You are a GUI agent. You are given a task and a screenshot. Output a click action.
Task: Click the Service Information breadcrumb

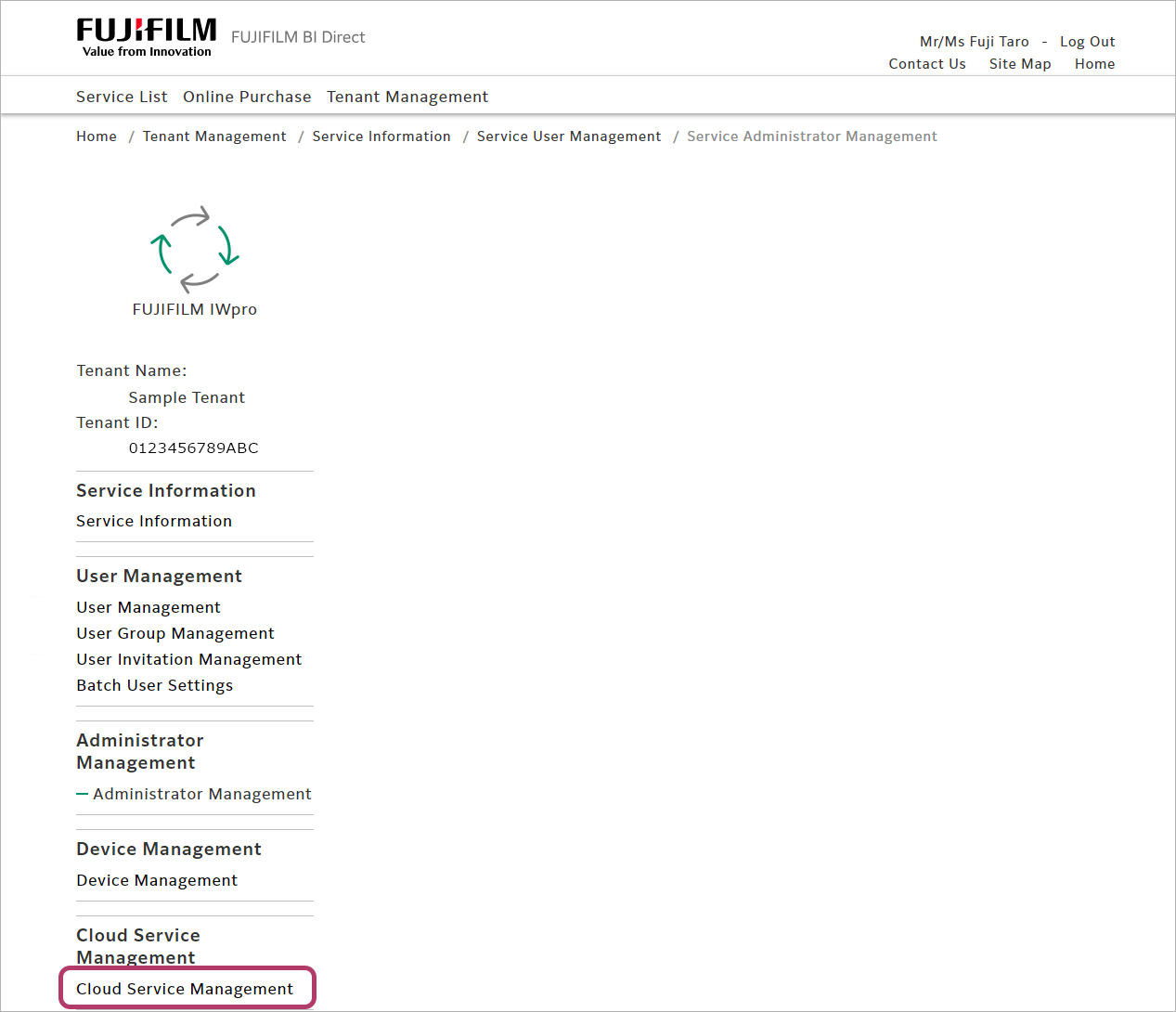tap(381, 136)
